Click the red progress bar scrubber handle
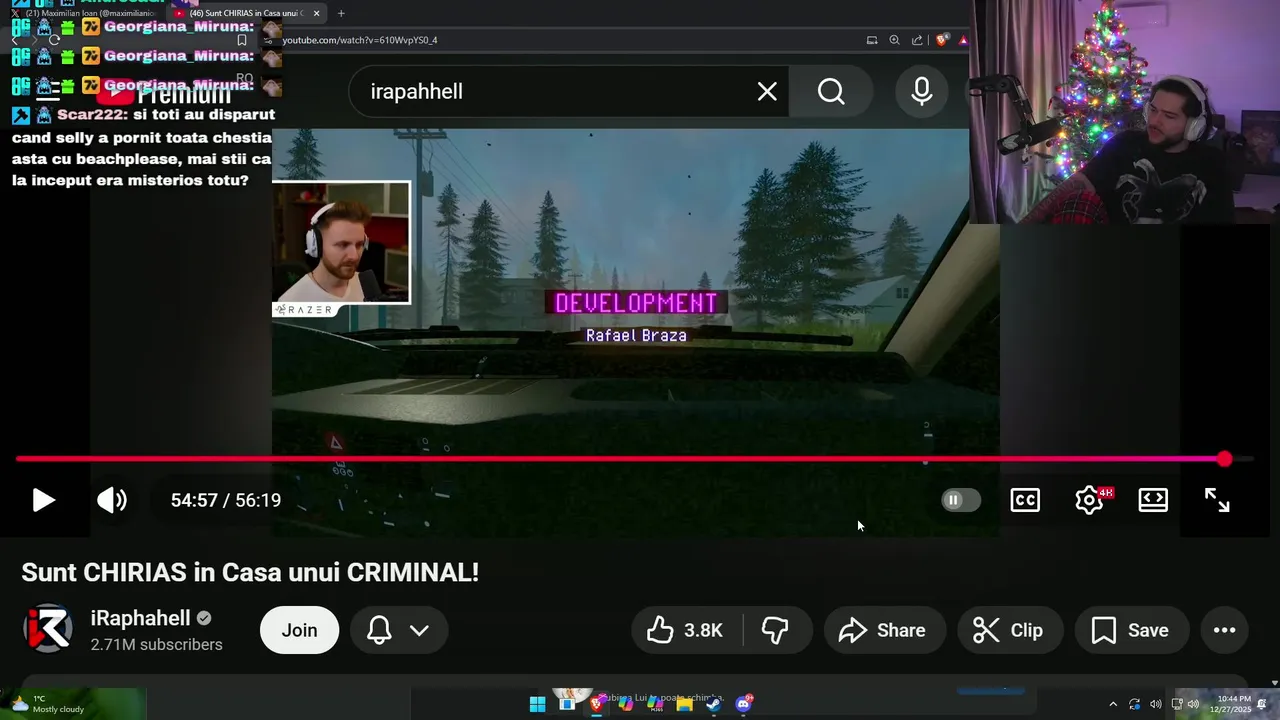Image resolution: width=1280 pixels, height=720 pixels. tap(1224, 459)
